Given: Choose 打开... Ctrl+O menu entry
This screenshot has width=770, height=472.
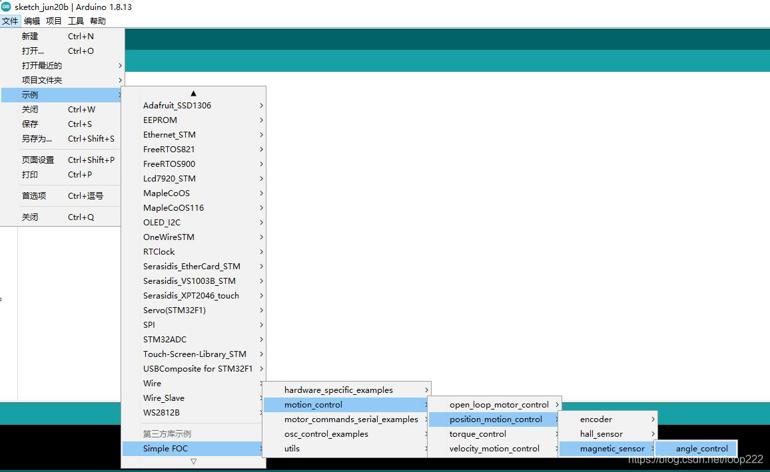Looking at the screenshot, I should [62, 51].
